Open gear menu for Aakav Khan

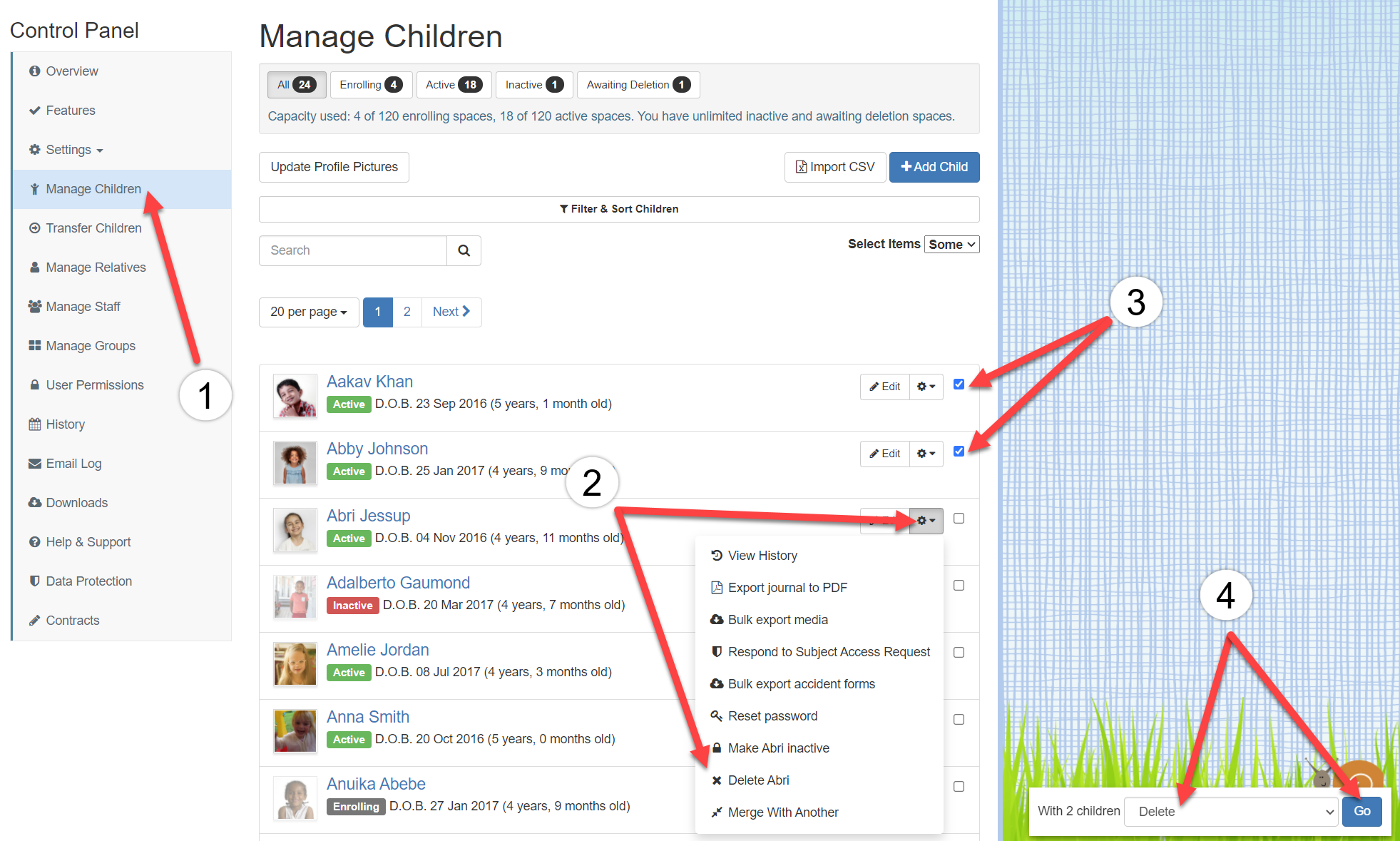[926, 387]
